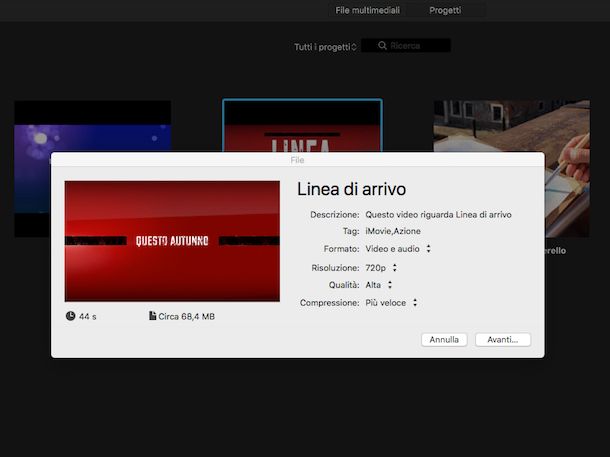Image resolution: width=610 pixels, height=457 pixels.
Task: Click the Avanti... button
Action: point(503,340)
